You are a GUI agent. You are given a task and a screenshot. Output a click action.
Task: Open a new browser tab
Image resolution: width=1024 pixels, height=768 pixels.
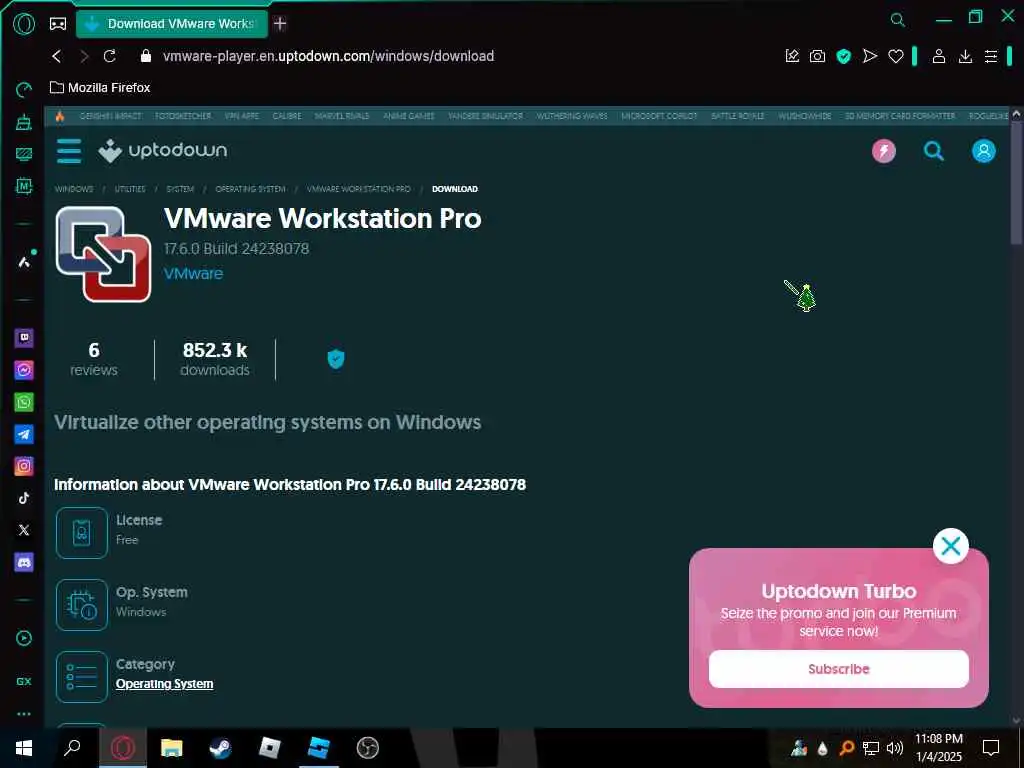tap(280, 24)
